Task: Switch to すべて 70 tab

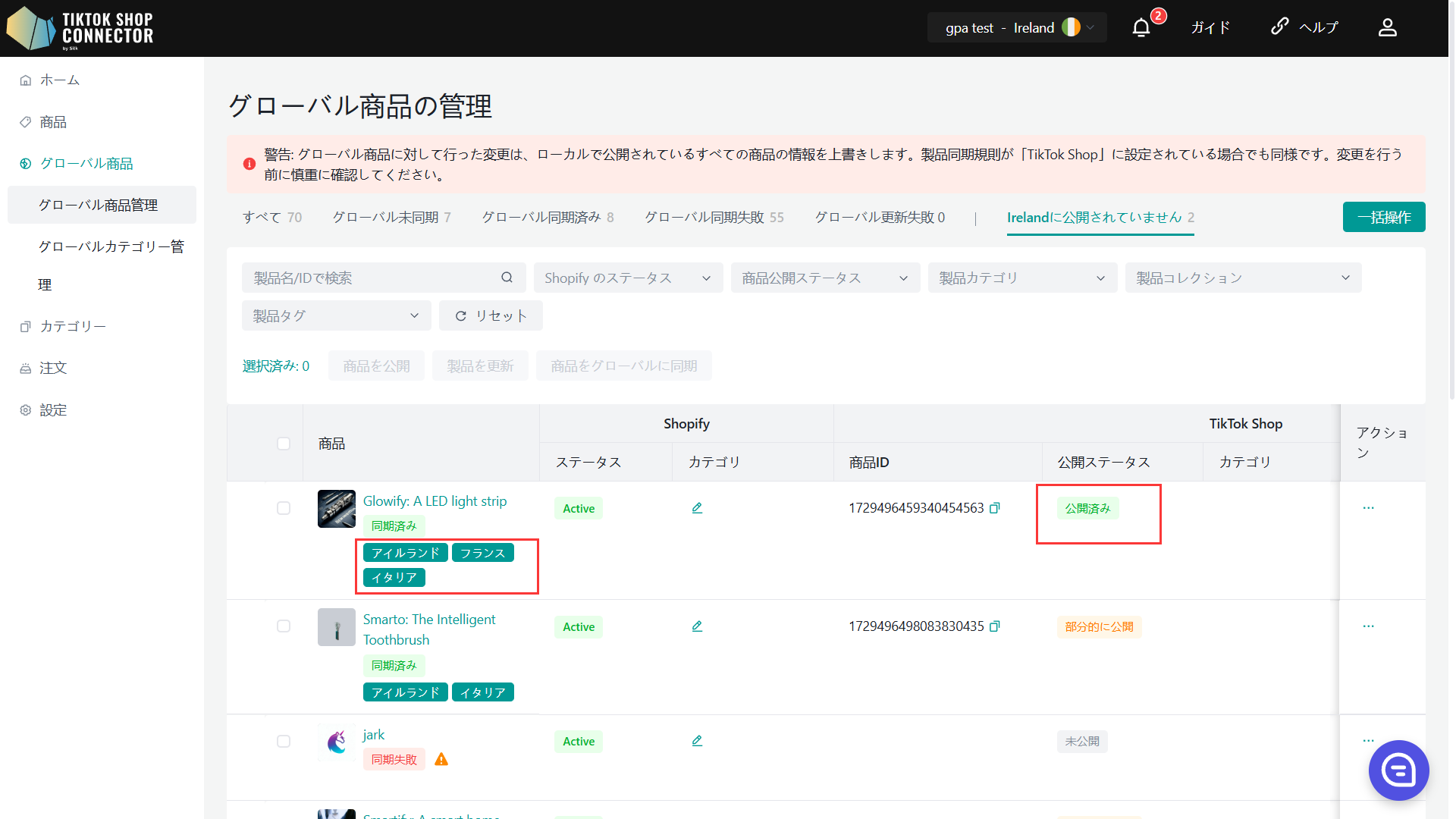Action: 272,218
